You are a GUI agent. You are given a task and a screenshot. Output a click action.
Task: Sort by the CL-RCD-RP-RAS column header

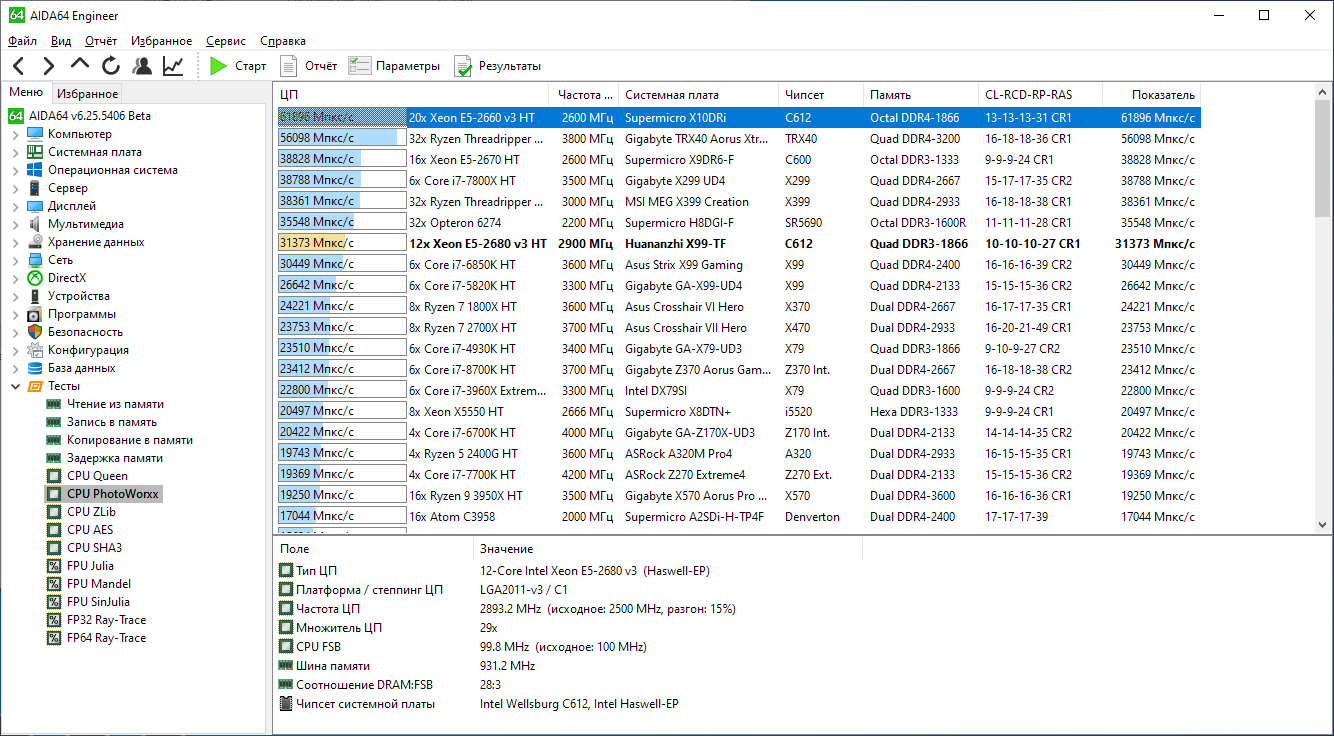[1041, 95]
